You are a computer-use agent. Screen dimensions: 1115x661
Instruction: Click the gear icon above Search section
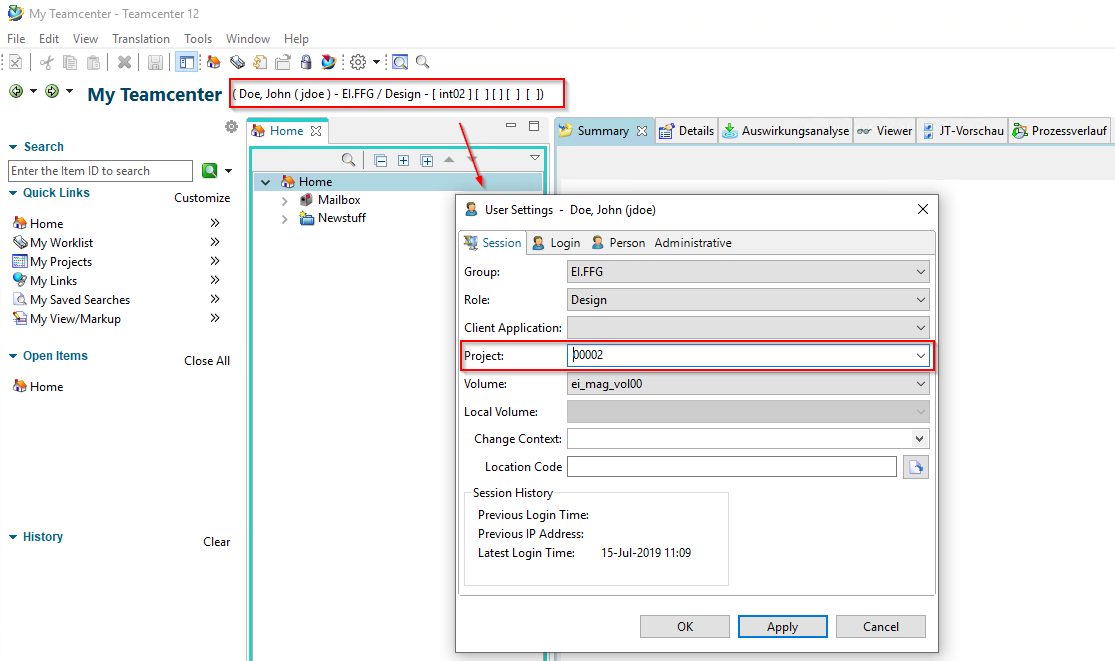tap(231, 127)
